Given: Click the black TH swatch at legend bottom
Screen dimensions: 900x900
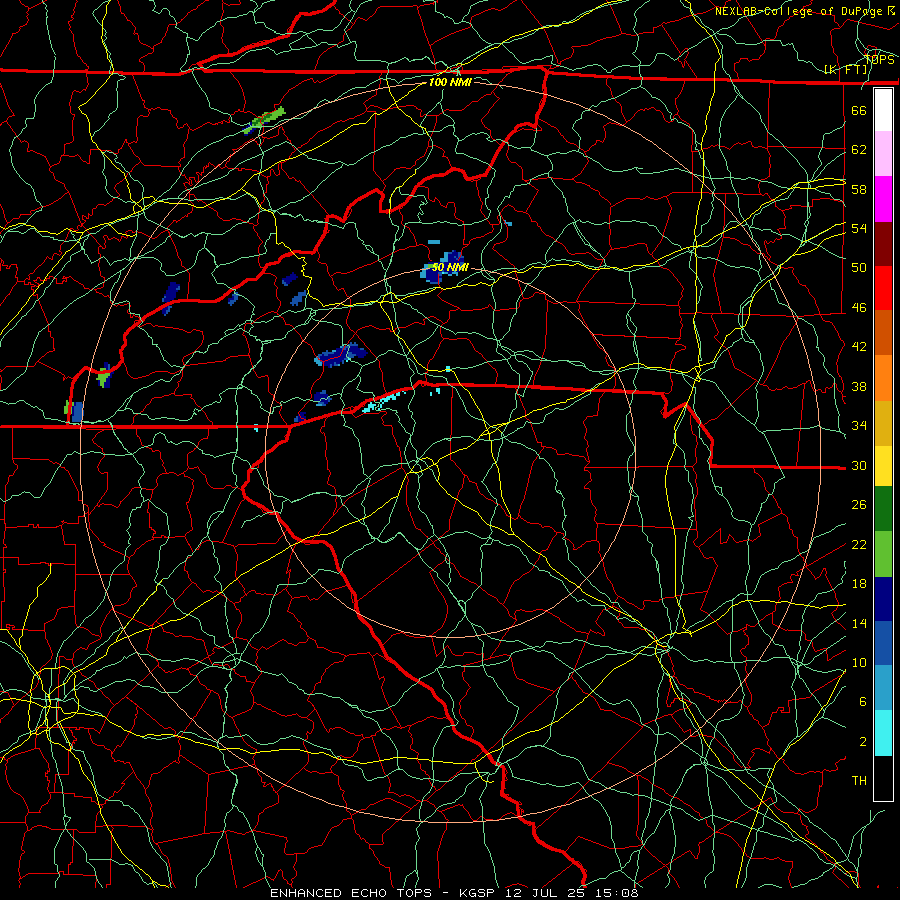Looking at the screenshot, I should click(883, 778).
